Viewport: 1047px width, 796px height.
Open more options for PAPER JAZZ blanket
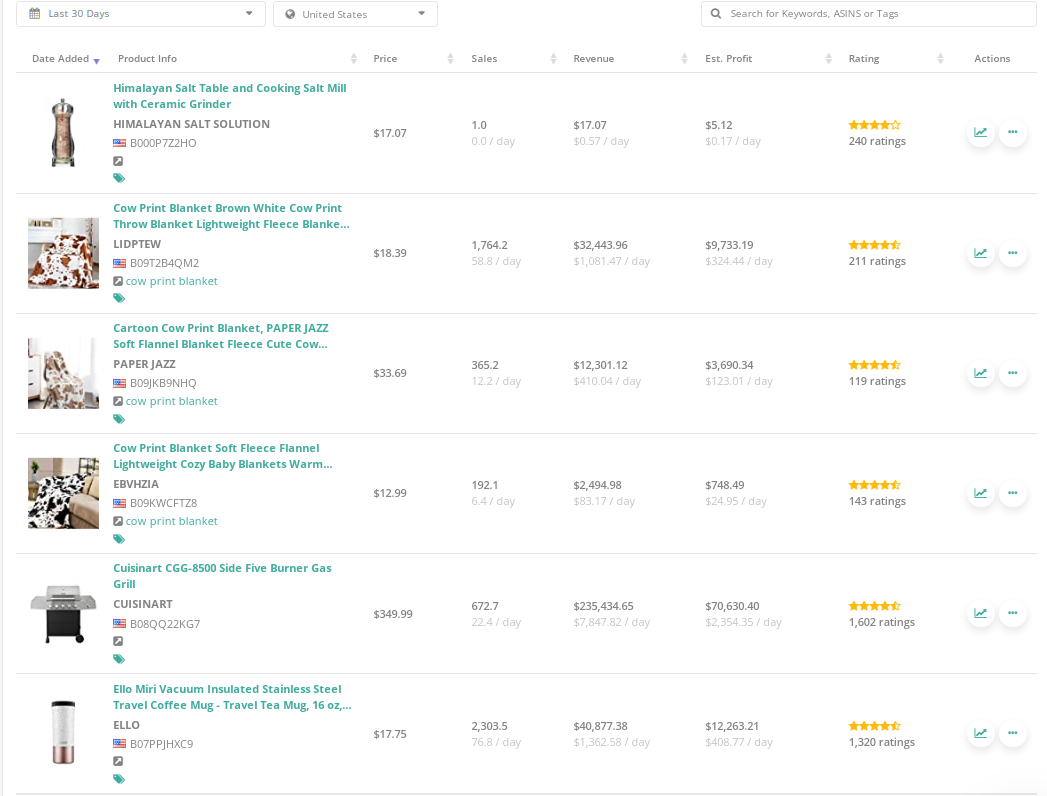(x=1012, y=373)
